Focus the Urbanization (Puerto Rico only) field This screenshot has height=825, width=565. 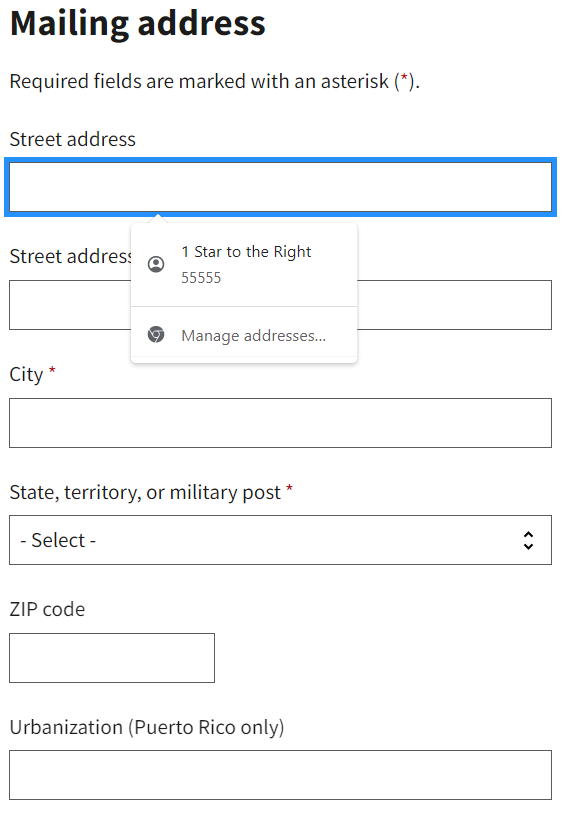(280, 775)
